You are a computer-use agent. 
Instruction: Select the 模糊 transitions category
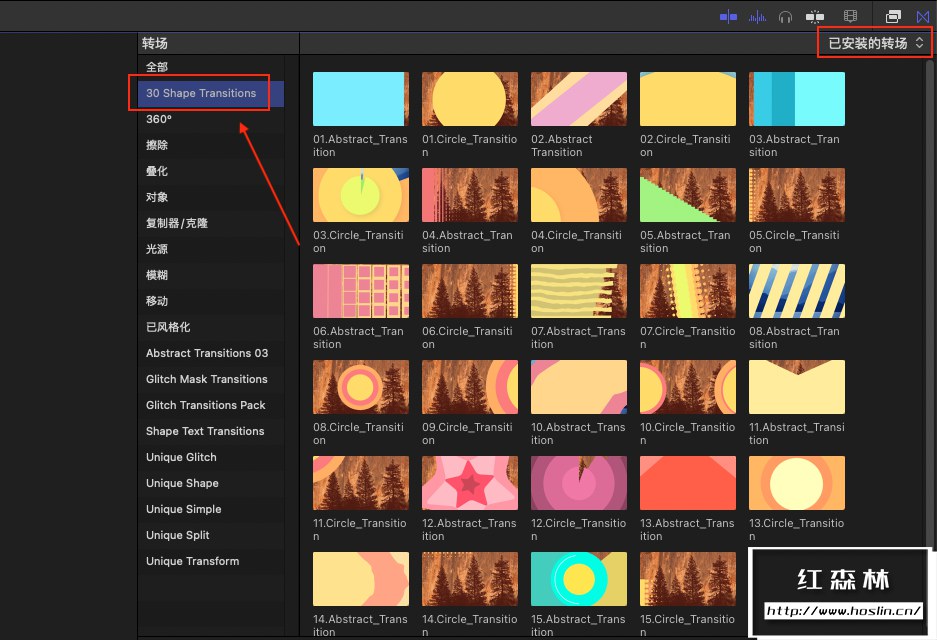[157, 275]
